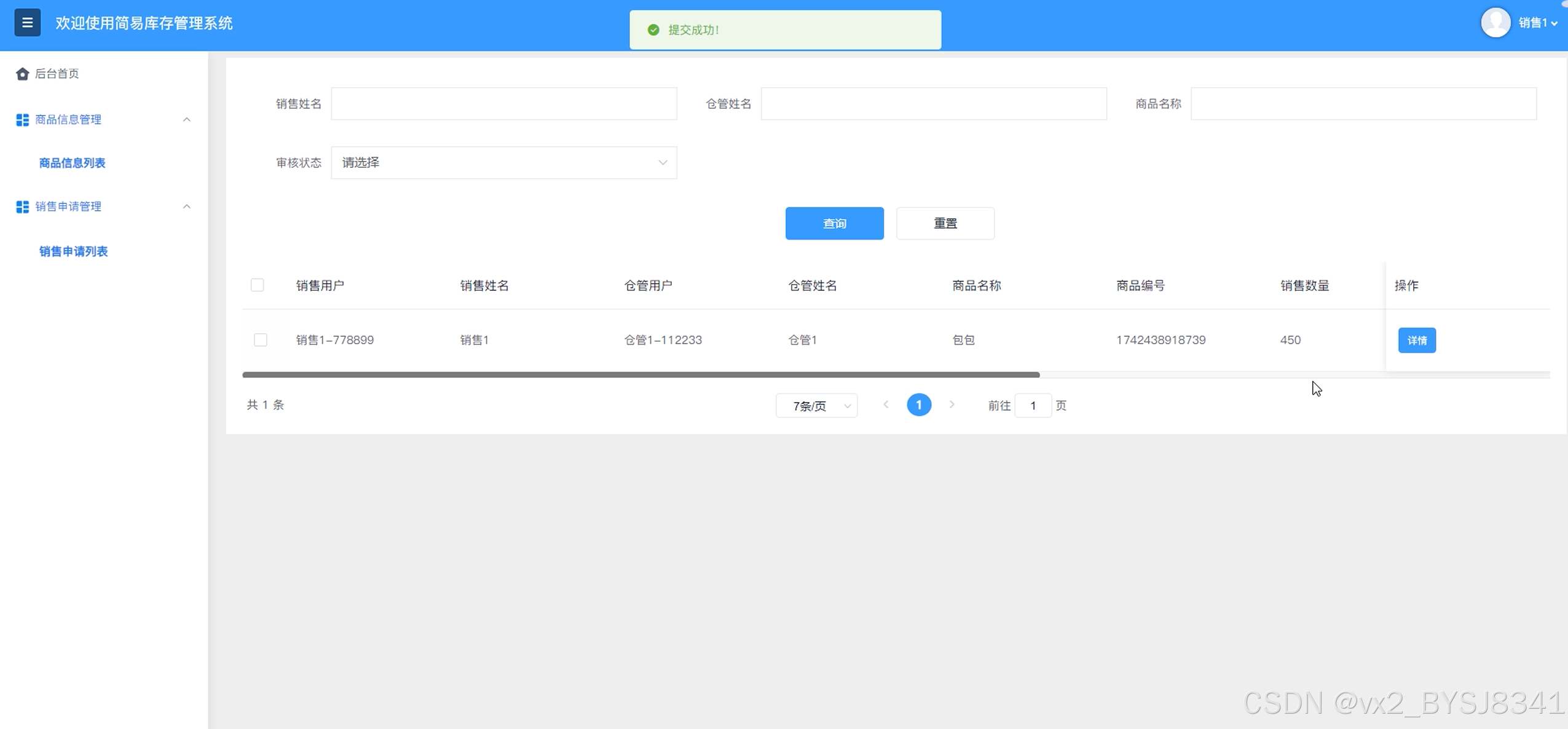Click the hamburger menu icon
The width and height of the screenshot is (1568, 729).
(x=27, y=23)
